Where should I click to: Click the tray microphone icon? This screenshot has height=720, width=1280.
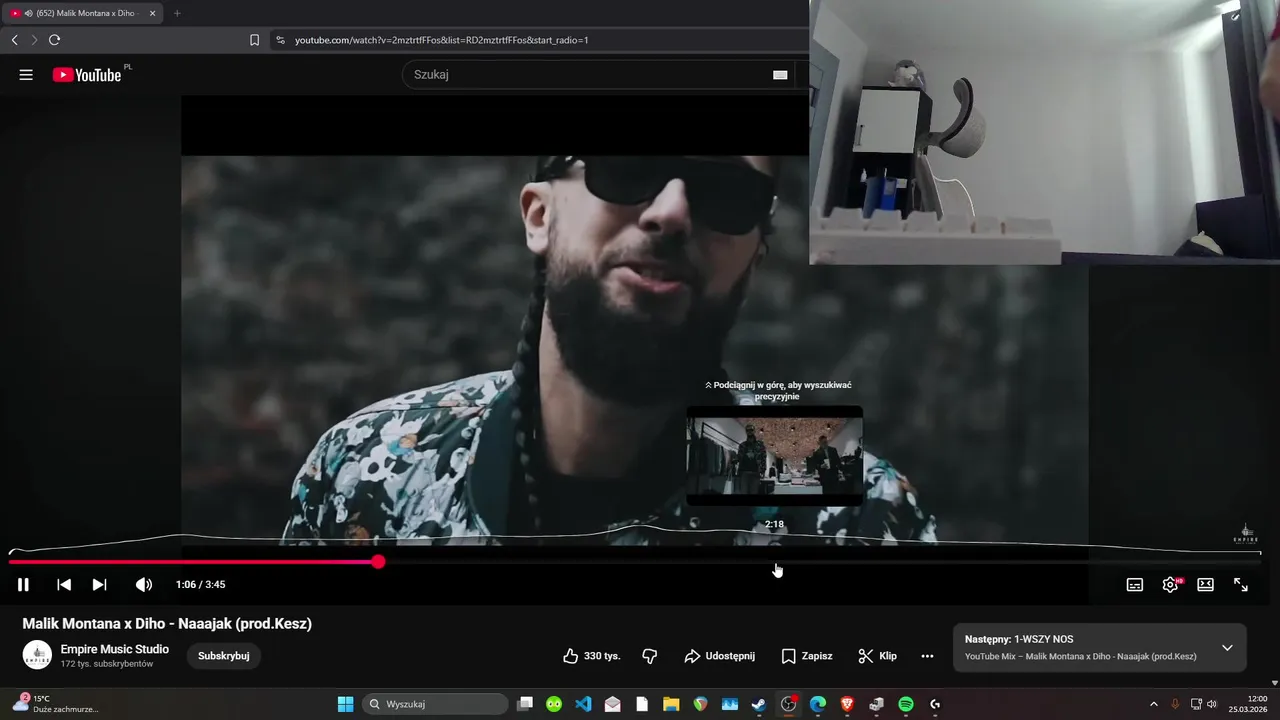coord(1175,704)
